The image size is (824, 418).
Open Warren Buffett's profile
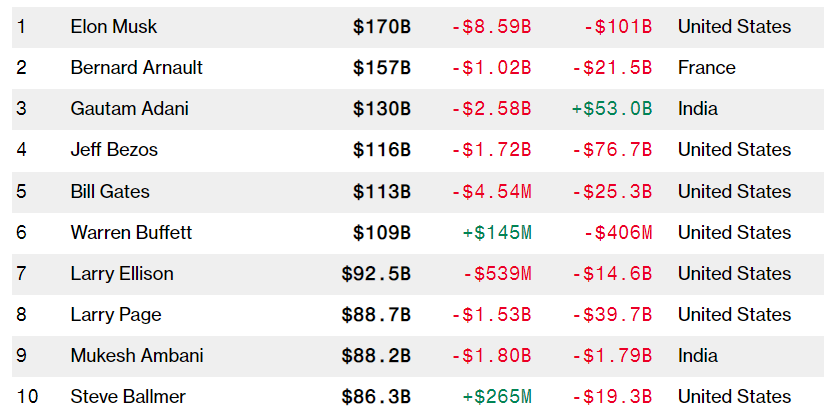pos(131,232)
